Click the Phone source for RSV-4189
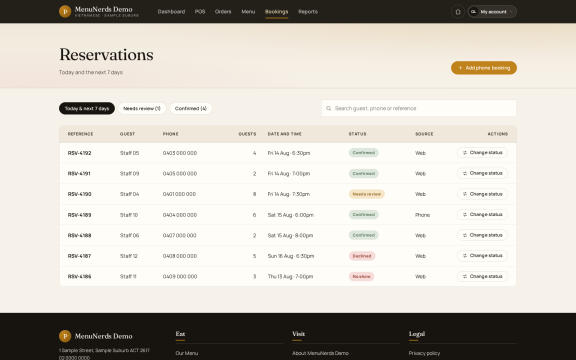 pyautogui.click(x=422, y=215)
